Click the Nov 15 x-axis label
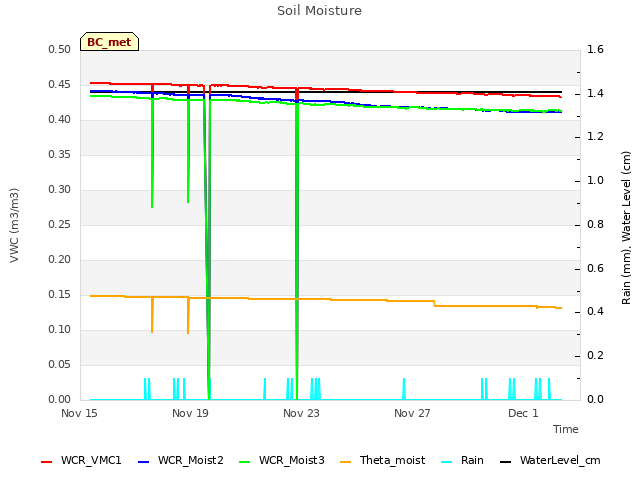 point(79,413)
